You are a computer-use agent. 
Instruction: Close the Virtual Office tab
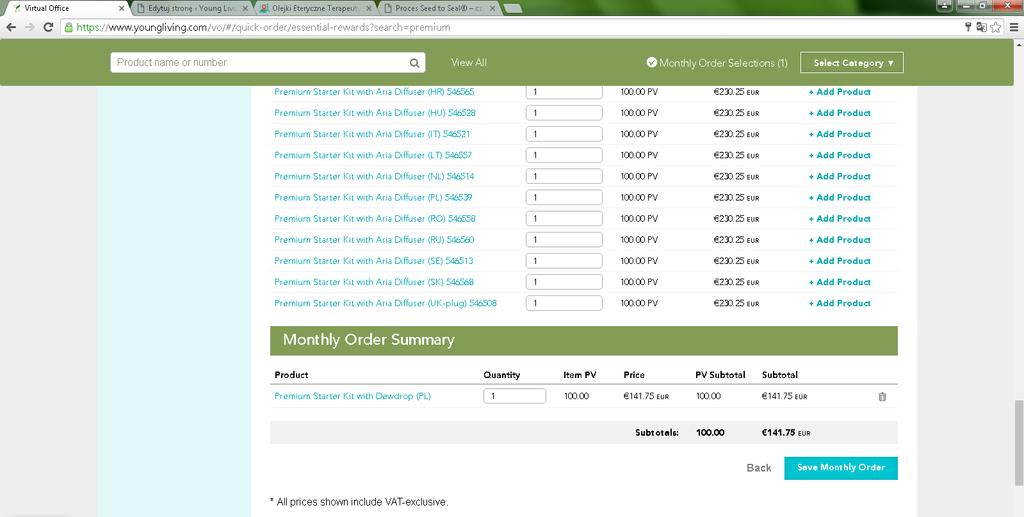pyautogui.click(x=121, y=8)
